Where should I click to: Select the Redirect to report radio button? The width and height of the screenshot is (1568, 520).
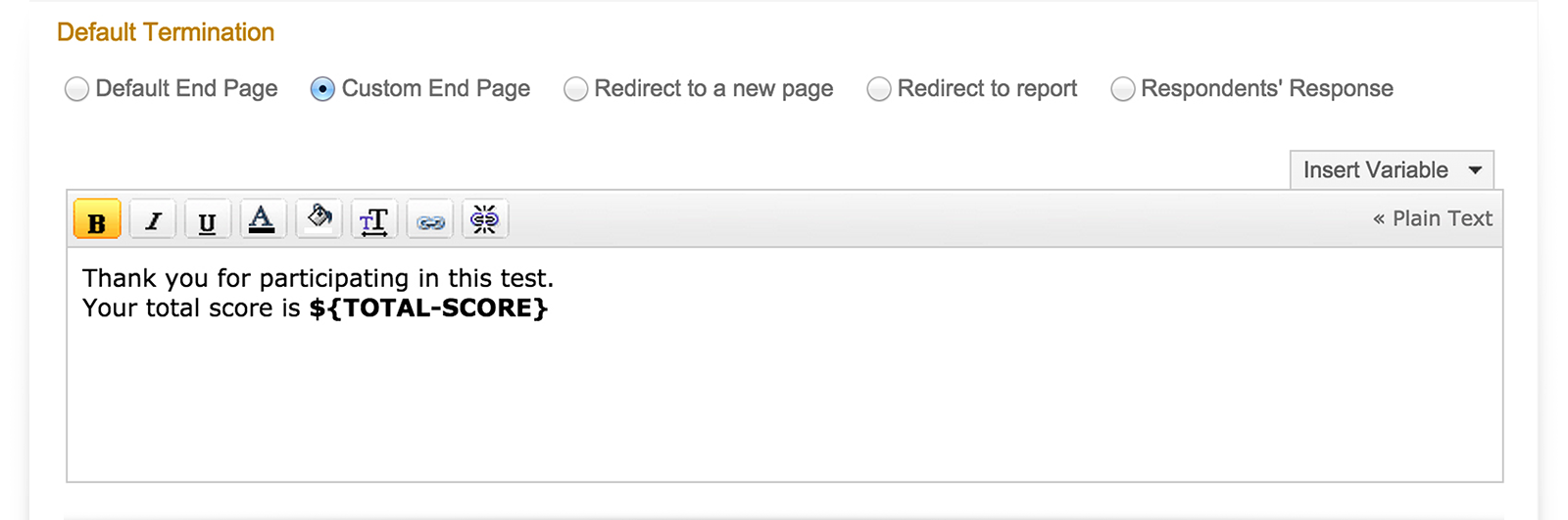point(879,89)
